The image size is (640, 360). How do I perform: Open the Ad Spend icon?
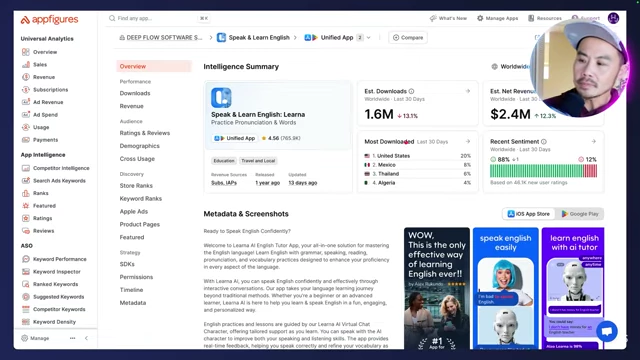[x=26, y=115]
